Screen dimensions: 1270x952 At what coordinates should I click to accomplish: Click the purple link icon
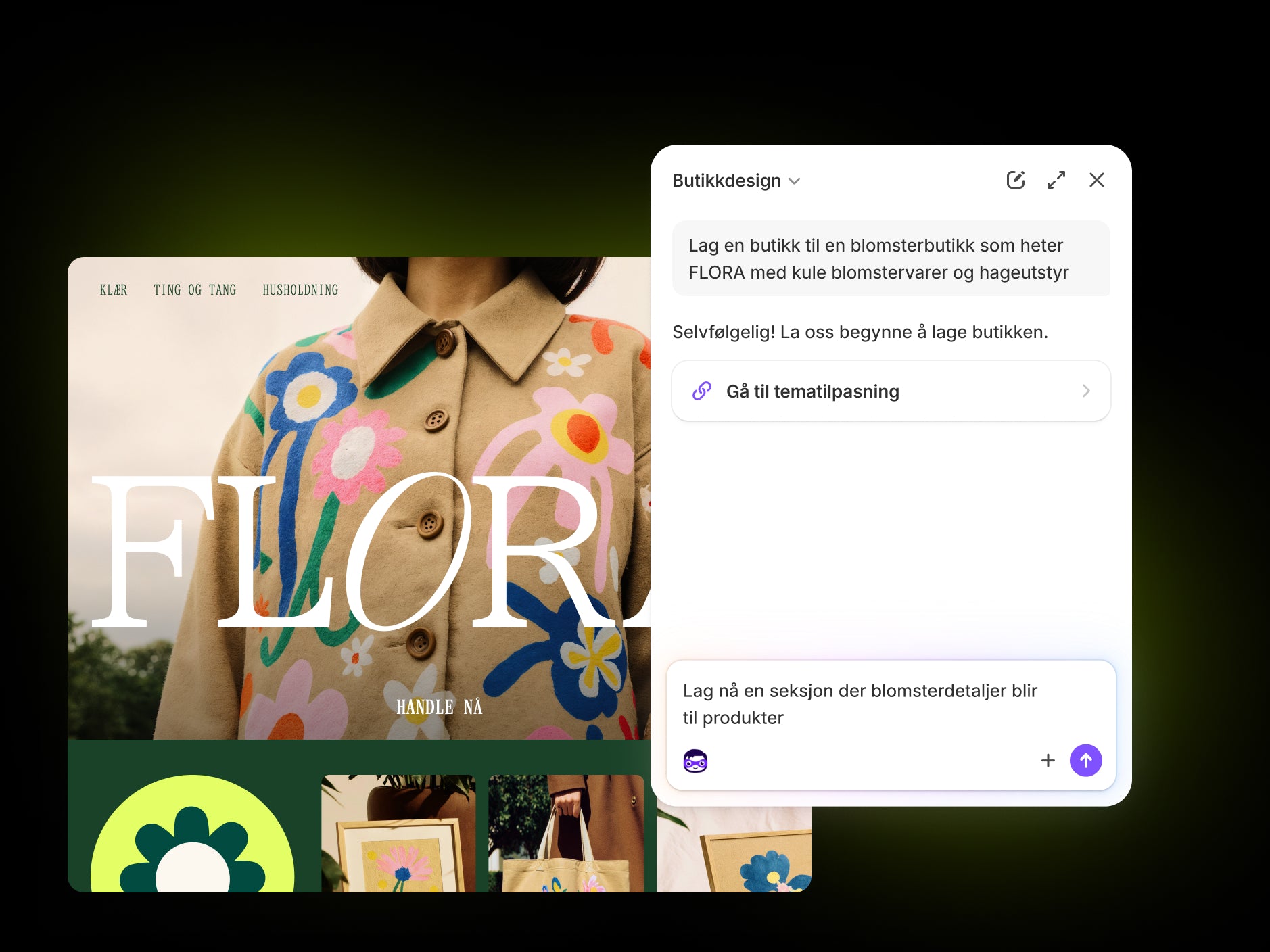(702, 391)
